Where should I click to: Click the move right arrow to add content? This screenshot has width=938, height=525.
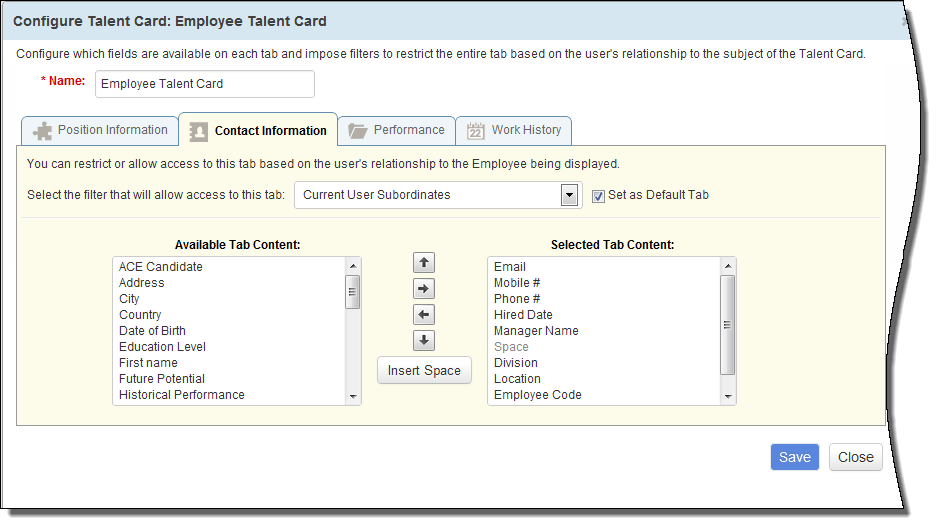[424, 289]
